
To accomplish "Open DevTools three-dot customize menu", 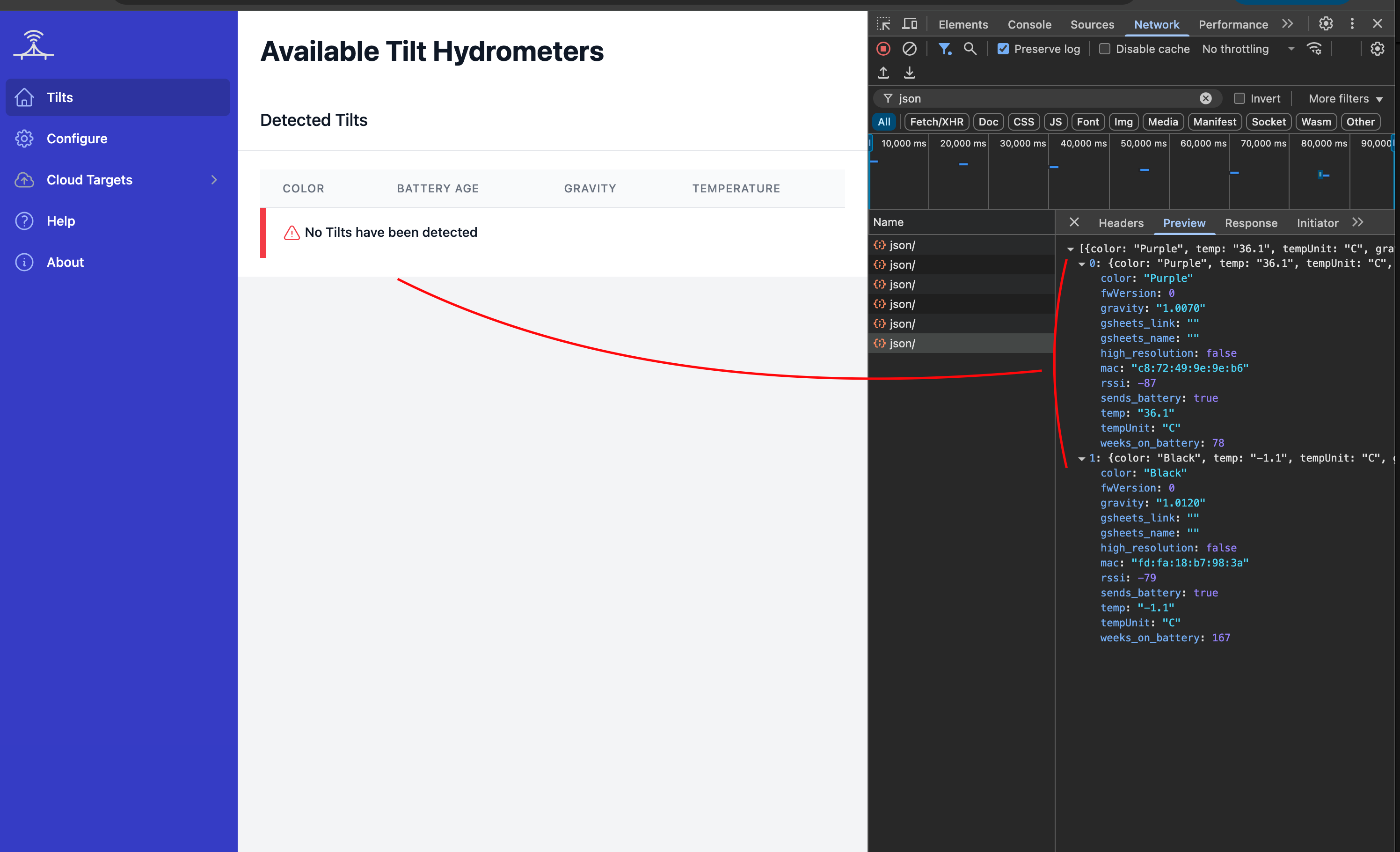I will (1352, 24).
